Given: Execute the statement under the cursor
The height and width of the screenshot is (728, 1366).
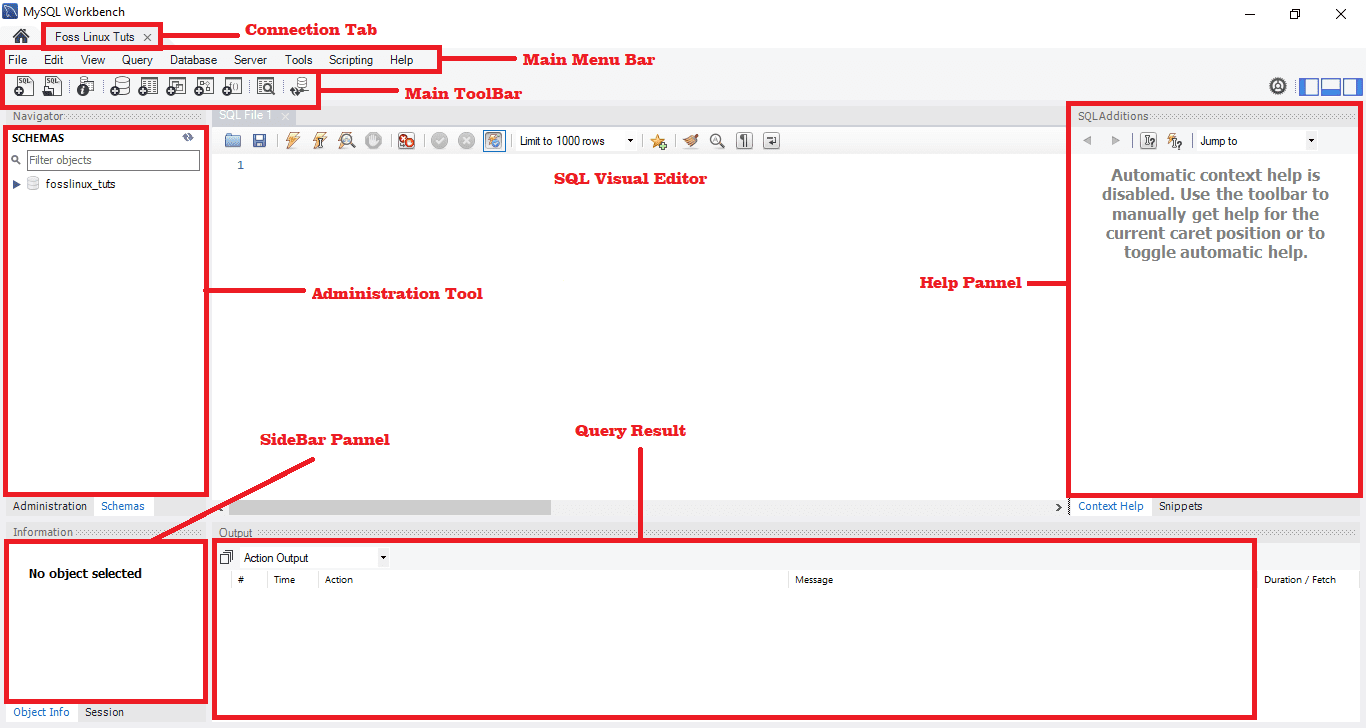Looking at the screenshot, I should click(320, 141).
